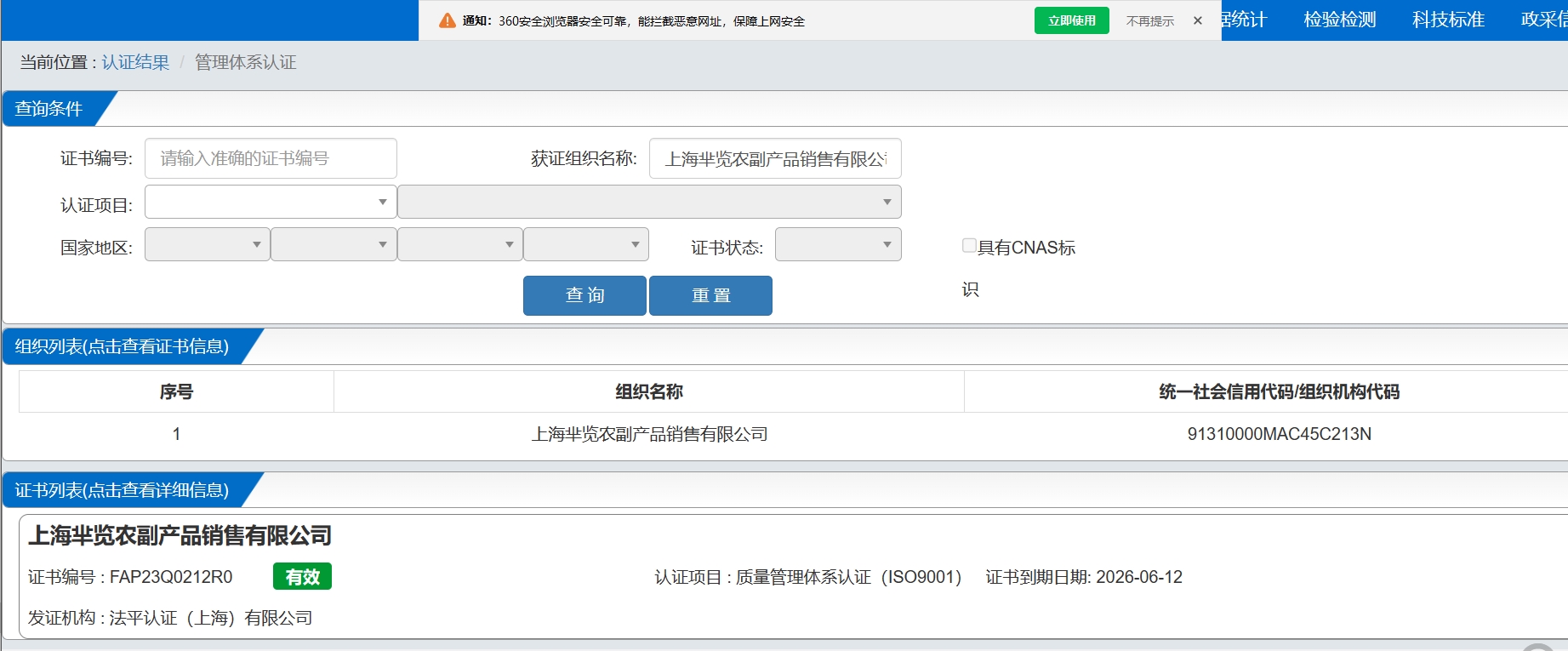Close the 360 browser notification bar
The height and width of the screenshot is (651, 1568).
(x=1198, y=20)
